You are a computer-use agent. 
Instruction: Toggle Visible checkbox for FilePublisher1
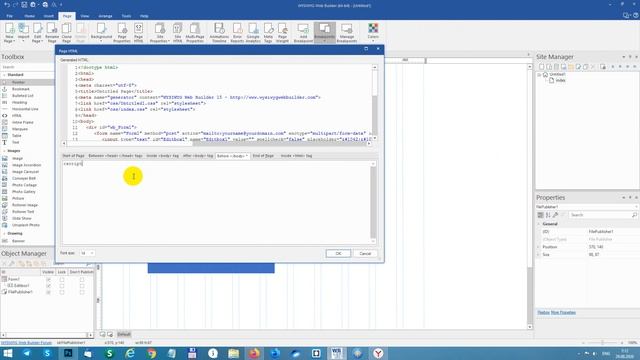49,292
